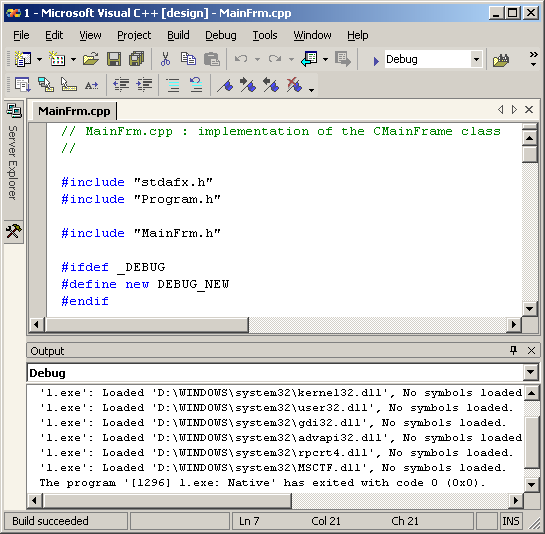This screenshot has width=545, height=534.
Task: Click the '#include "Program.h"' code line
Action: click(141, 199)
